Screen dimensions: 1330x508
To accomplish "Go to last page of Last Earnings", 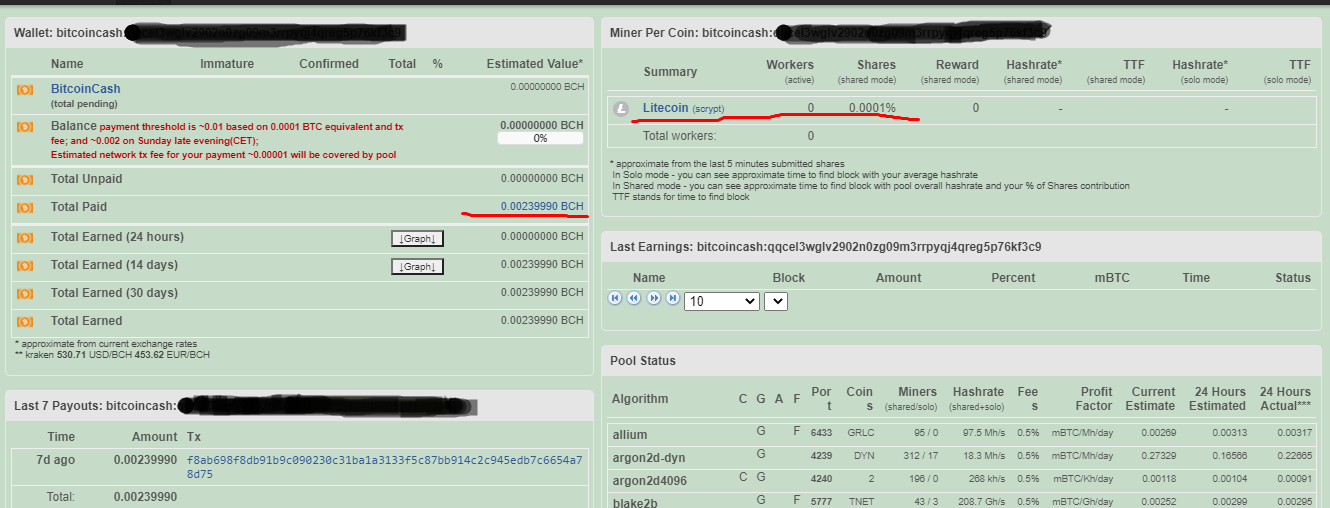I will (673, 298).
